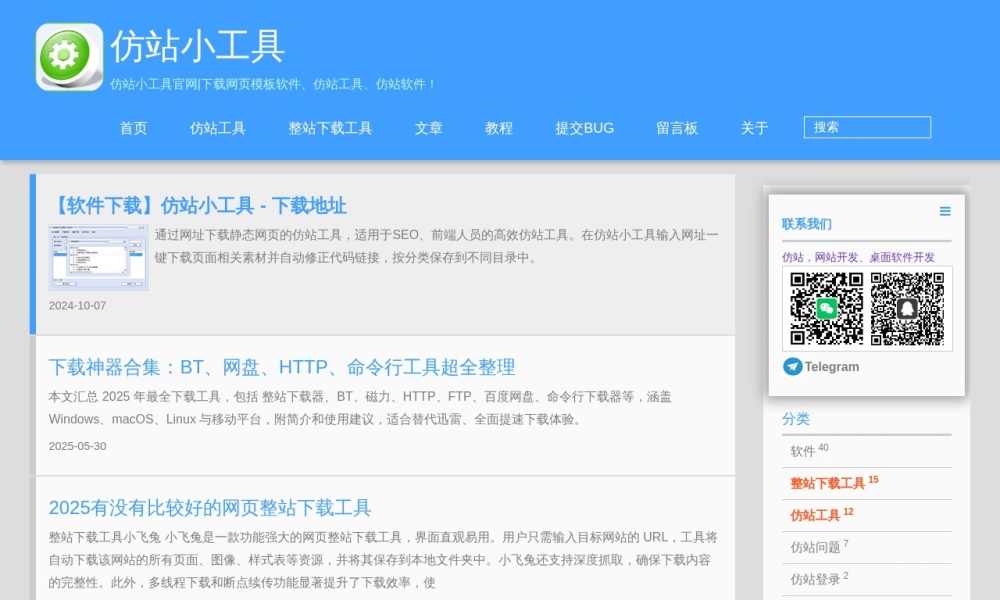This screenshot has width=1000, height=600.
Task: Click the 下载神器合集 article headline
Action: [283, 367]
